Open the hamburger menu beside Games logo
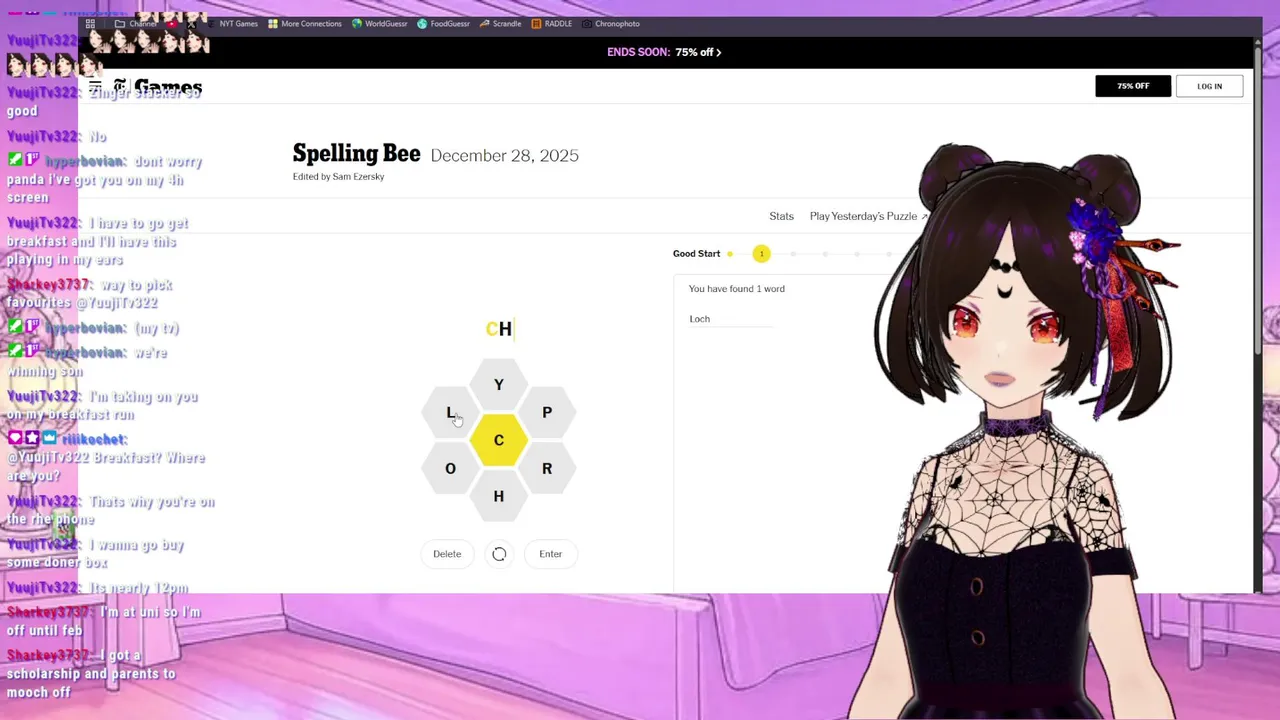 point(95,87)
